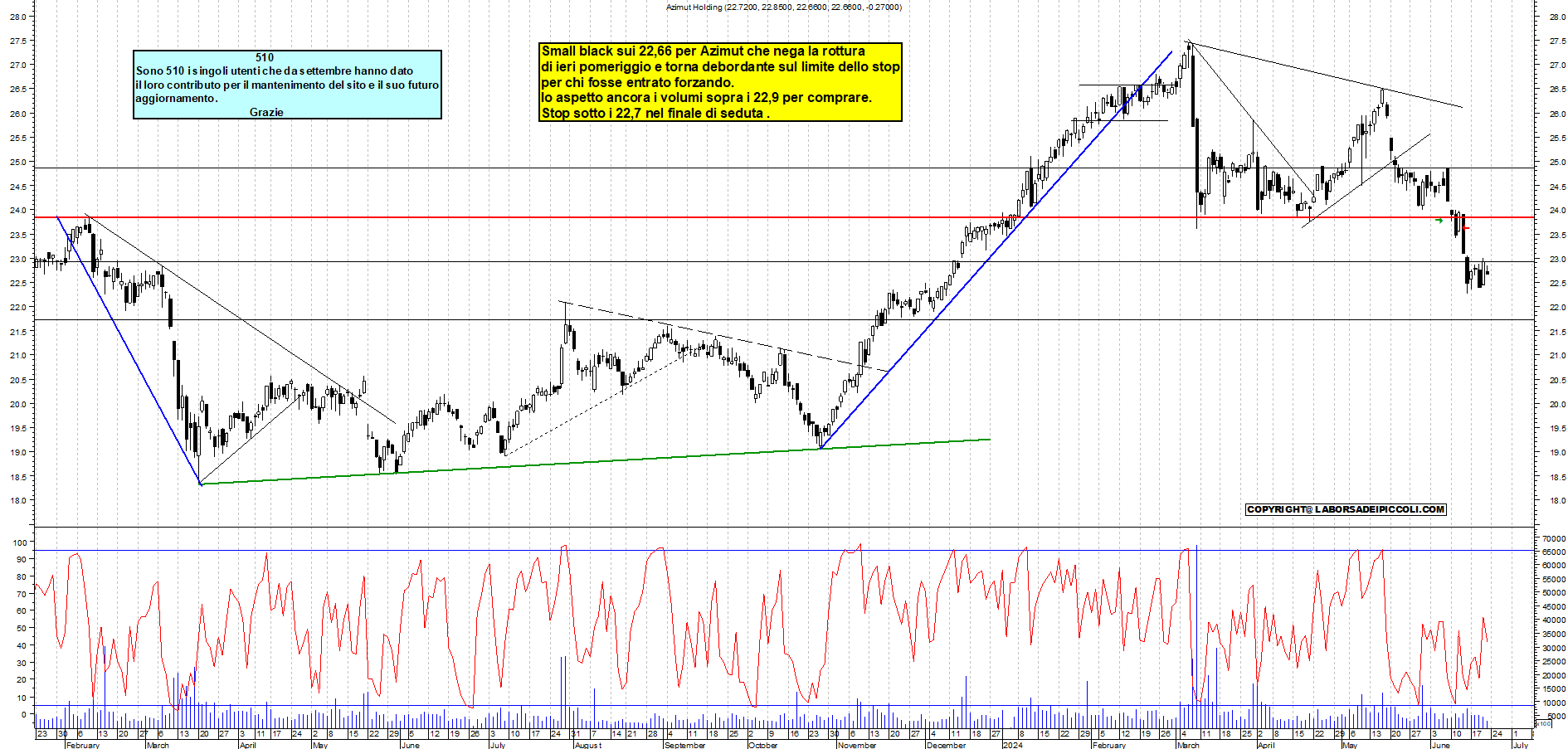Click the oscillator scale label 100
Screen dimensions: 1568x749
click(x=21, y=542)
